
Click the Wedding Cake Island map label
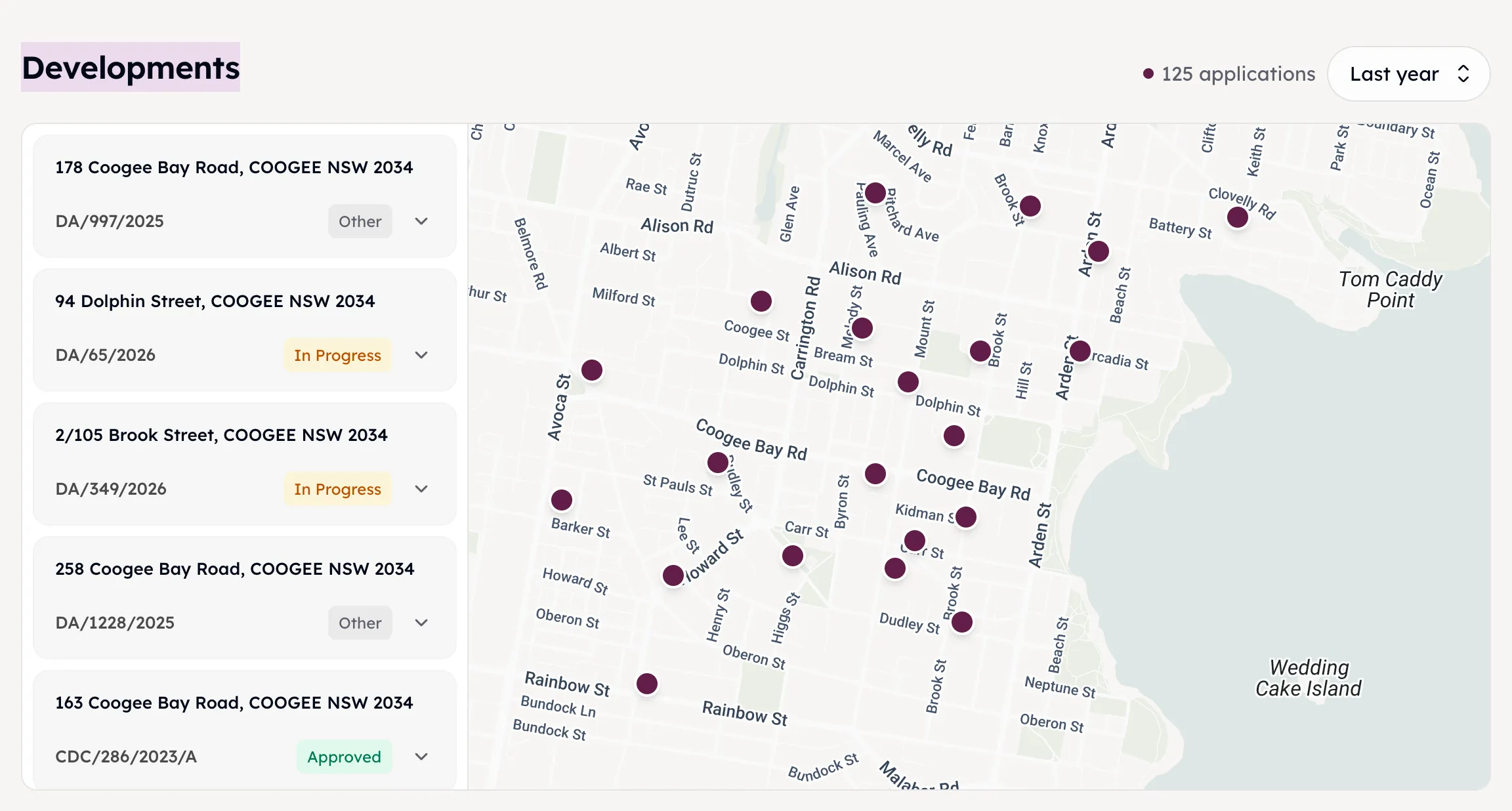tap(1309, 678)
